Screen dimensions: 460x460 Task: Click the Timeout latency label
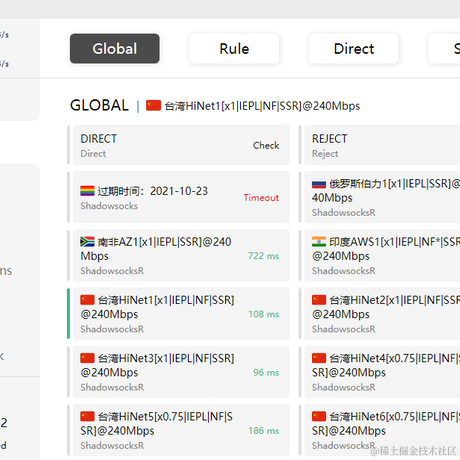(261, 198)
